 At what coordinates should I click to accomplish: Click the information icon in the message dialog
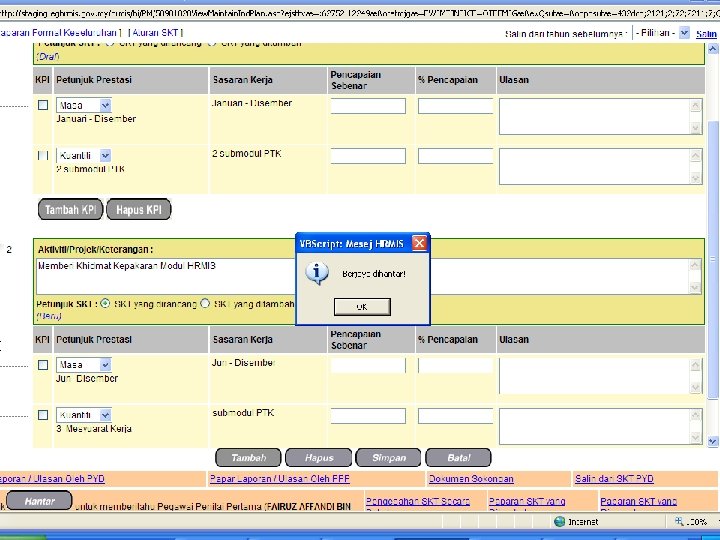coord(317,274)
